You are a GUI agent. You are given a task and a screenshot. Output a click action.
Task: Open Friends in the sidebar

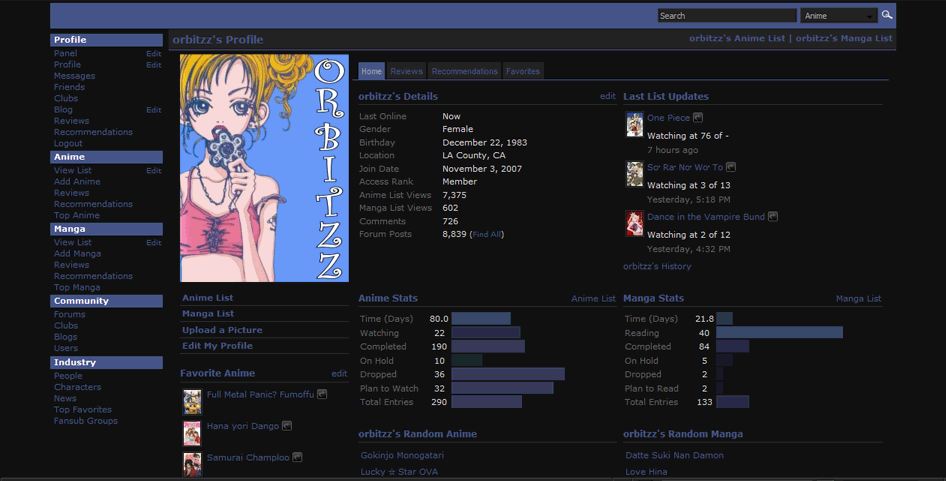click(69, 87)
